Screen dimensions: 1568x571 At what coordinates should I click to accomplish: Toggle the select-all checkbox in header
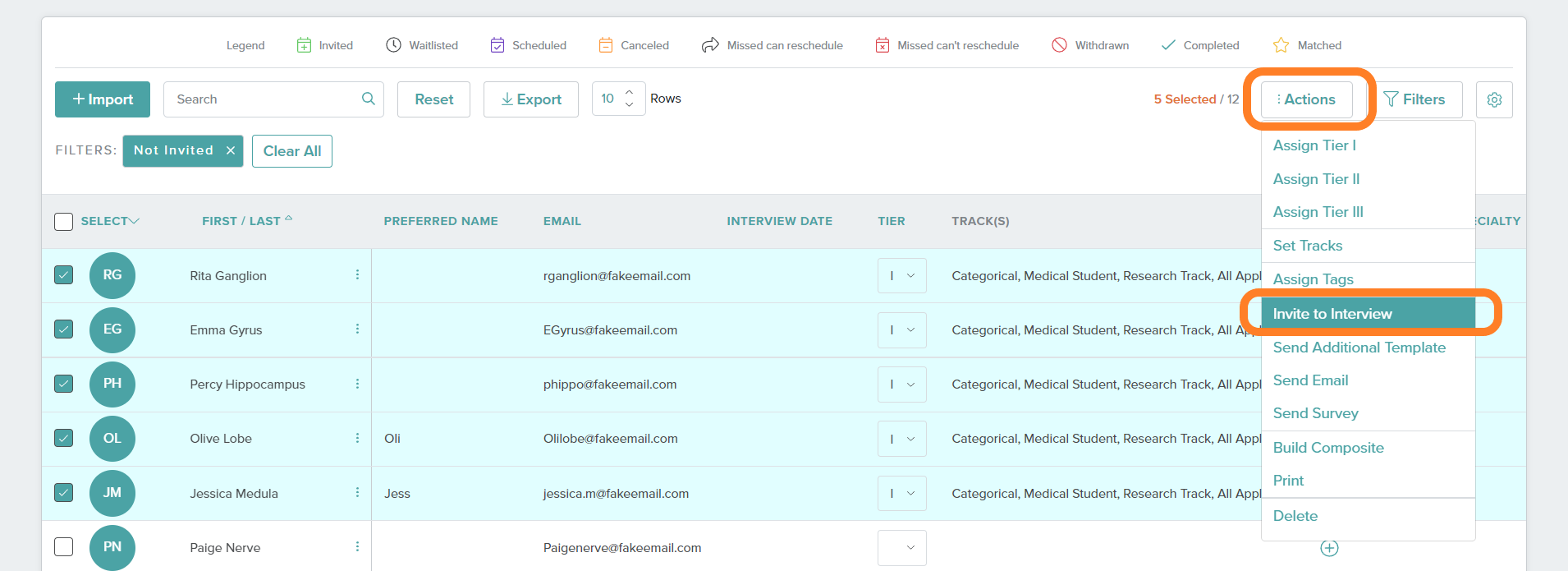[x=63, y=221]
